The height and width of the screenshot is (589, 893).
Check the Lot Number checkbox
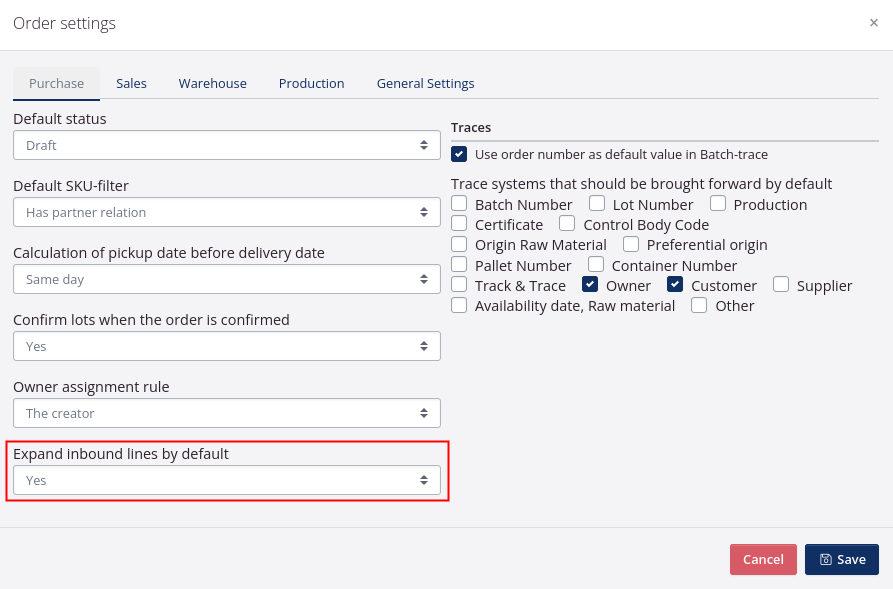(597, 204)
